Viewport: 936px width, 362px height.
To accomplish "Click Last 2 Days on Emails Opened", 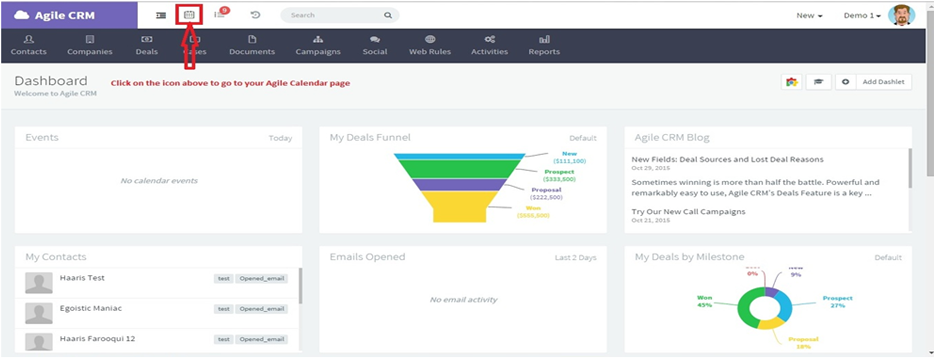I will [575, 257].
